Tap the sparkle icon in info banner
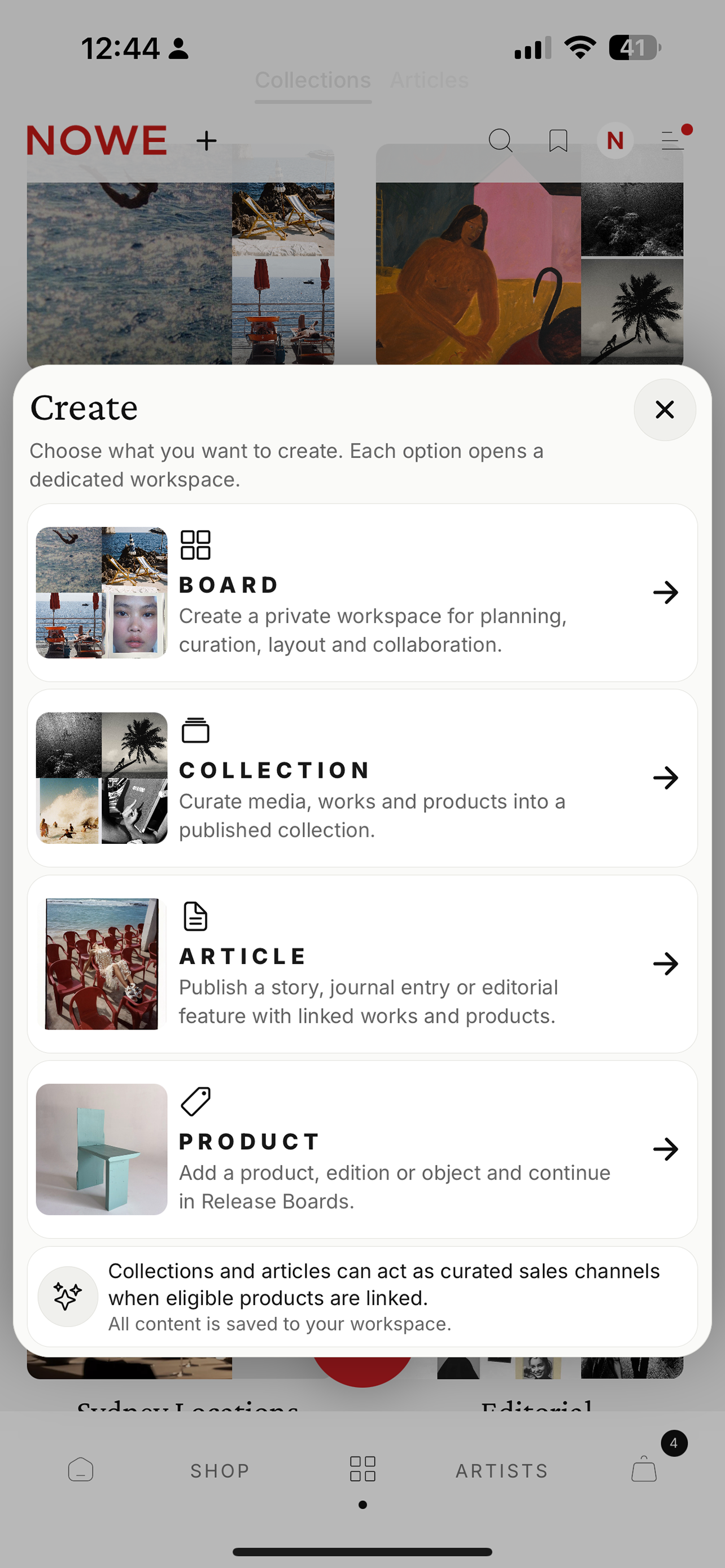725x1568 pixels. [68, 1297]
